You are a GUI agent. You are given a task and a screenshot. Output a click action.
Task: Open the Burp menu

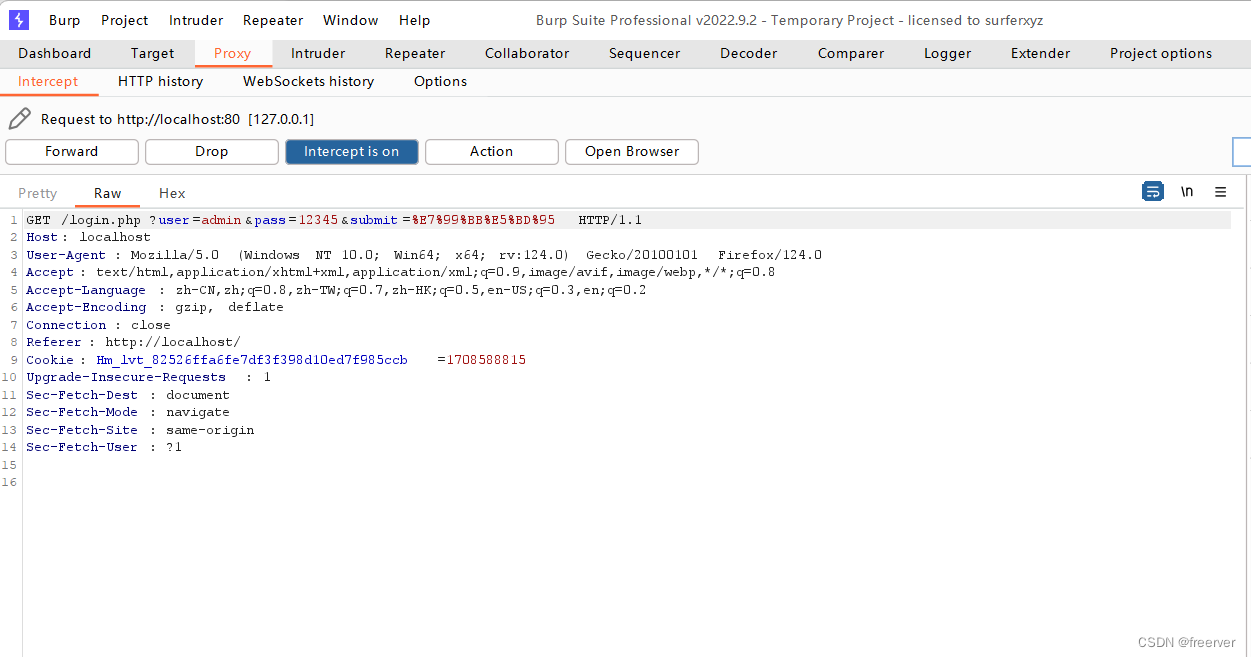click(65, 20)
